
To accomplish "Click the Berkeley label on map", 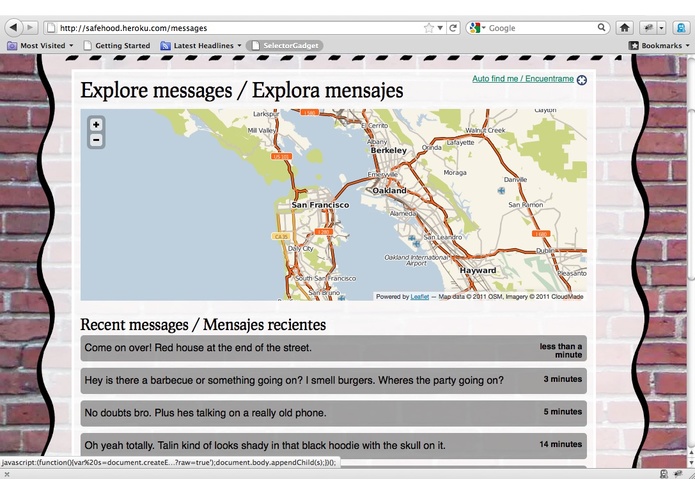I will pos(389,150).
